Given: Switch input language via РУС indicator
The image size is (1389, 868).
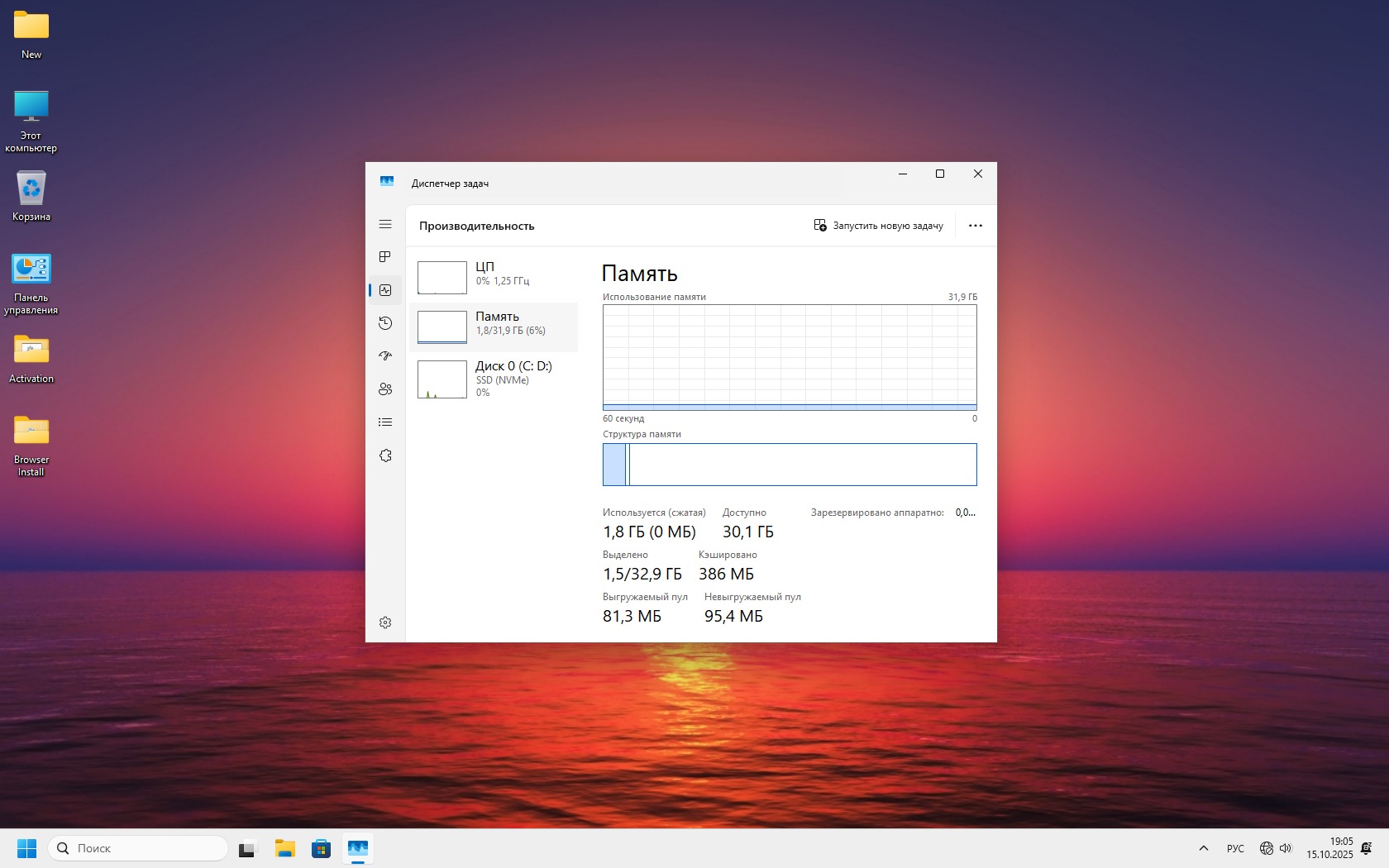Looking at the screenshot, I should pyautogui.click(x=1235, y=848).
